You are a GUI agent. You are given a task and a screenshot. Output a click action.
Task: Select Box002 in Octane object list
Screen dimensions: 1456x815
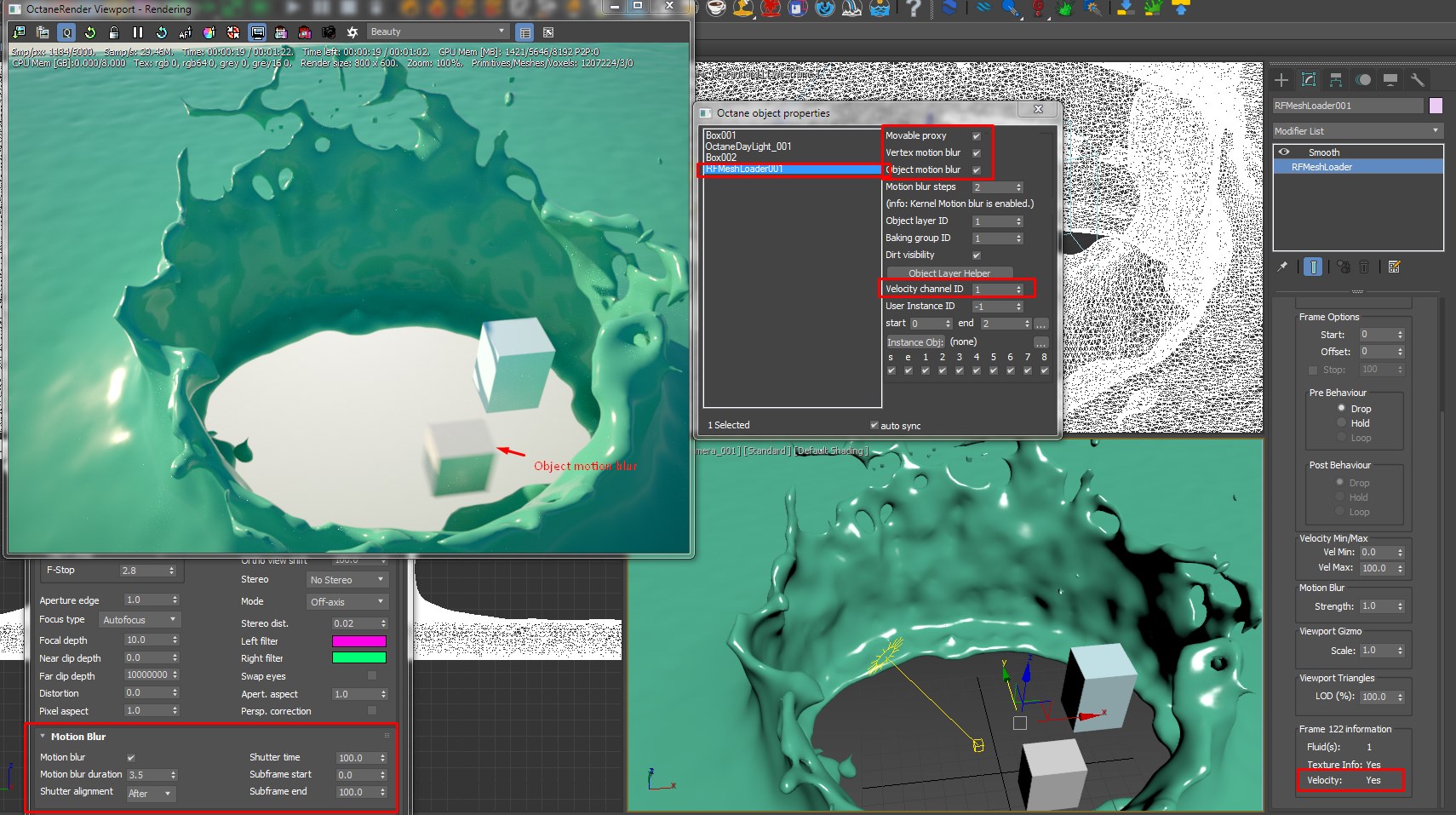pos(721,158)
